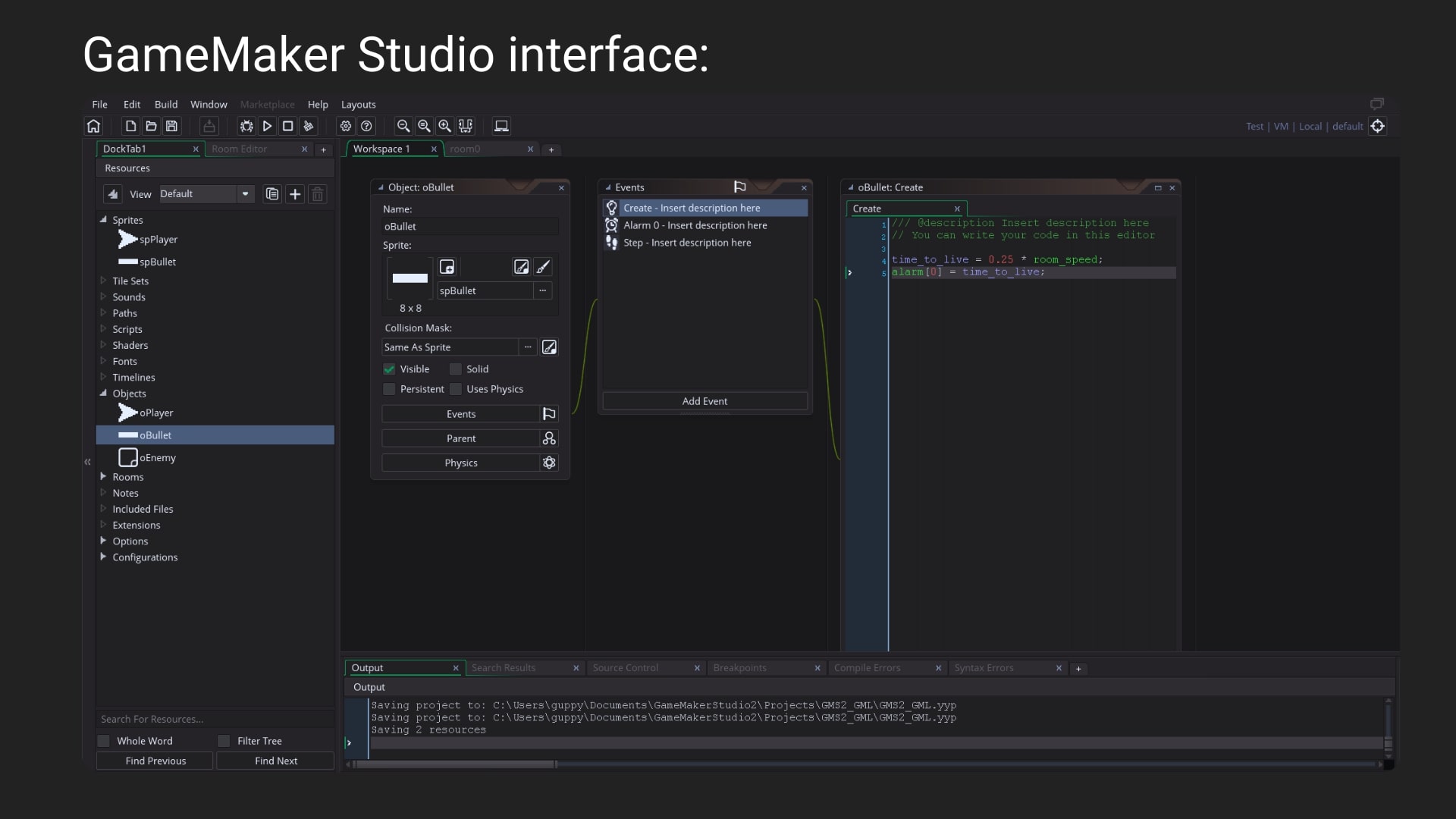Open a project via the folder icon
Viewport: 1456px width, 819px height.
[151, 126]
